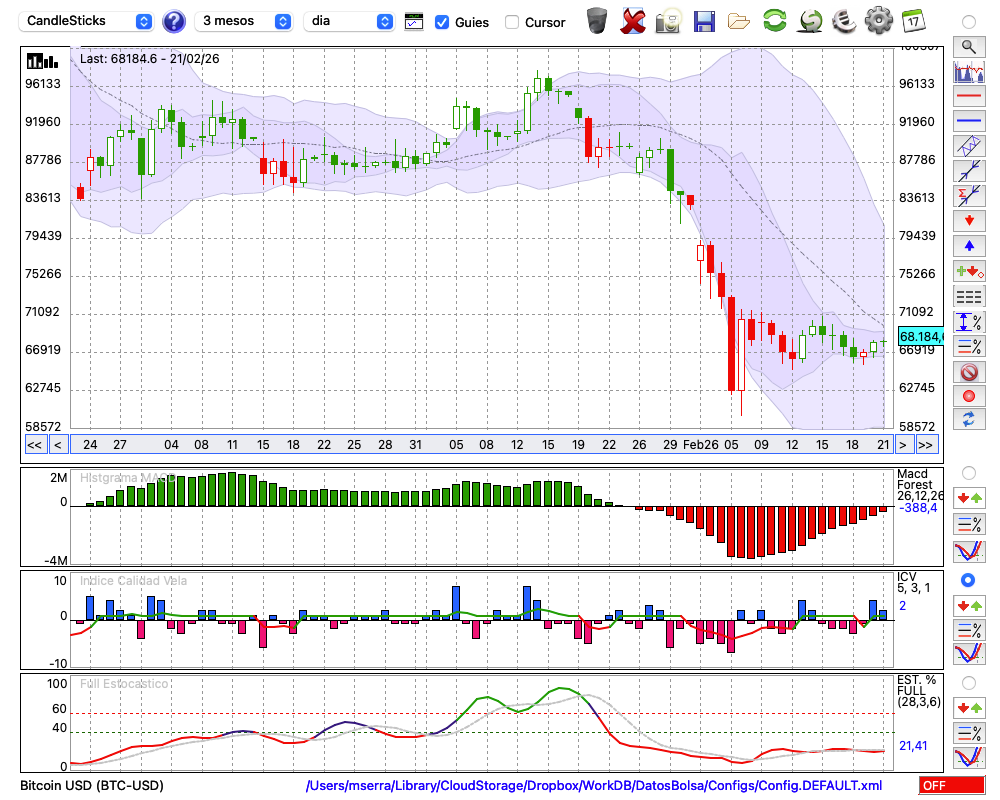Click the Bitcoin USD (BTC-USD) label
The image size is (1000, 800).
click(x=92, y=785)
